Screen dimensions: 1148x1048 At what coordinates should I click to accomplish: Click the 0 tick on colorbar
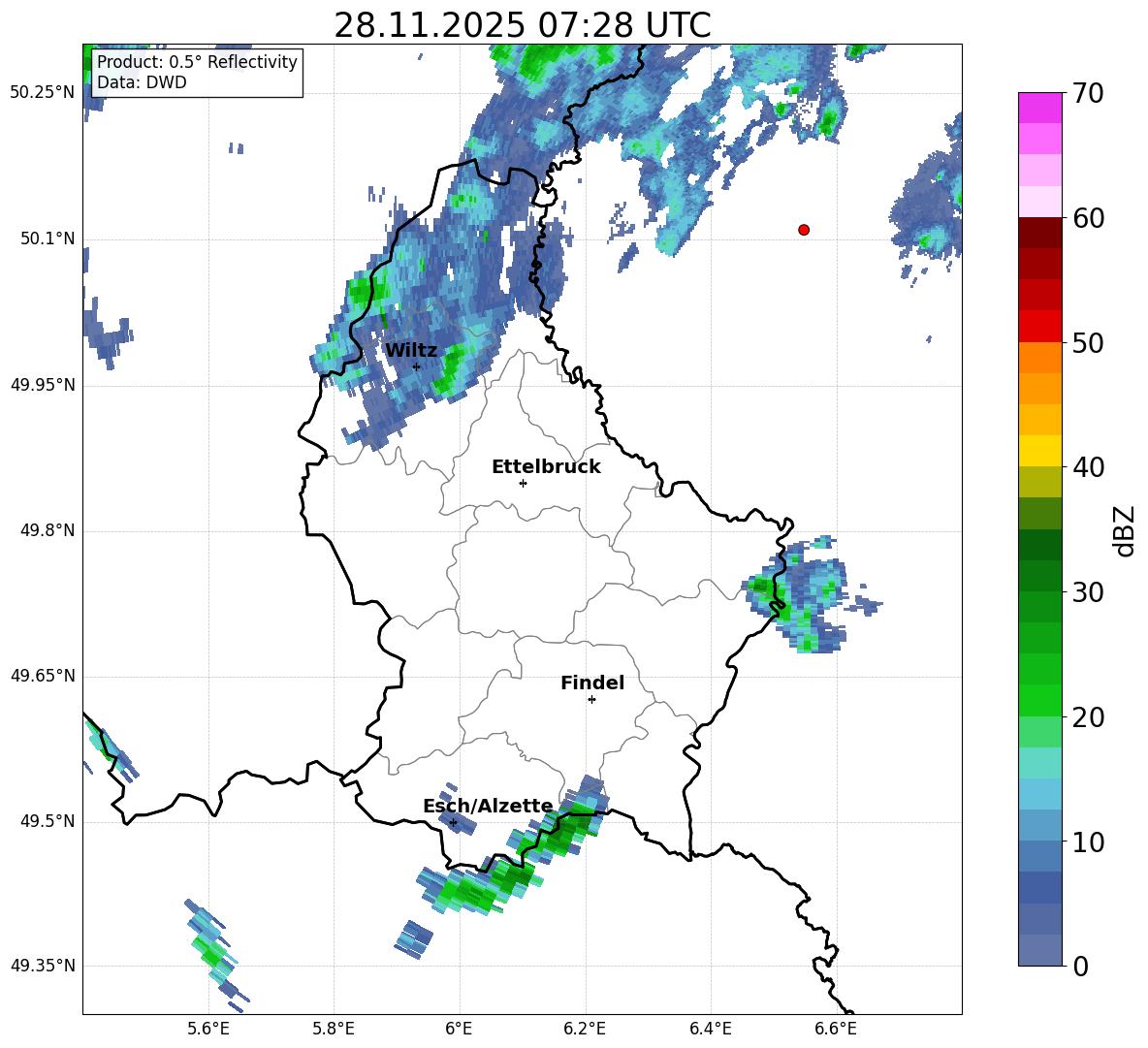point(1080,966)
